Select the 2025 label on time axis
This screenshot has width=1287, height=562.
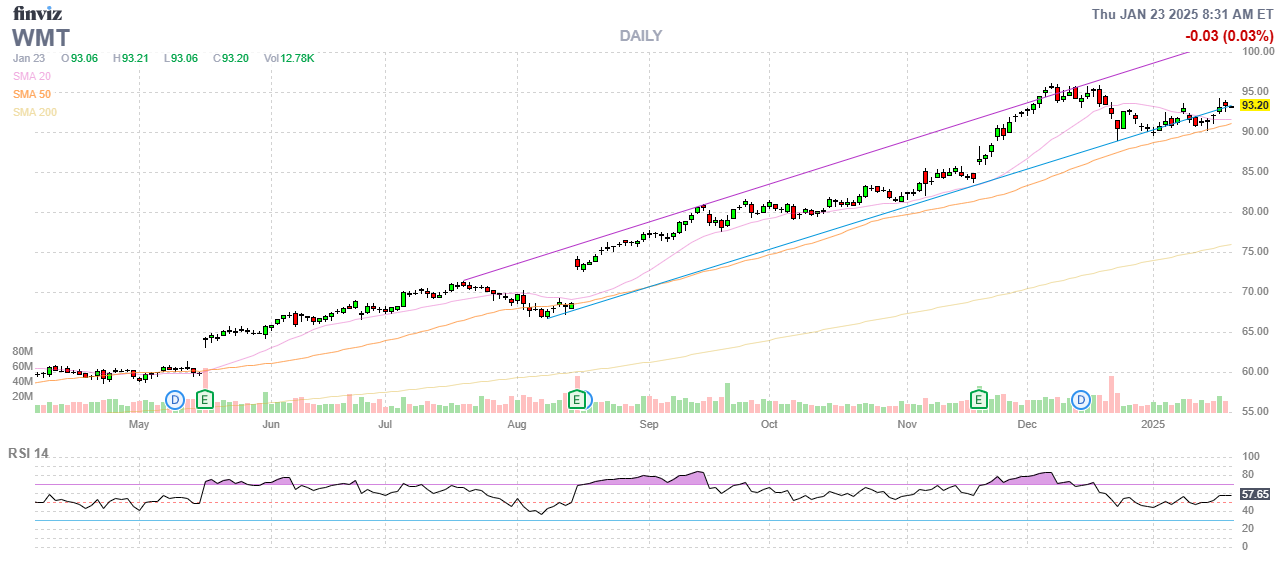point(1154,425)
